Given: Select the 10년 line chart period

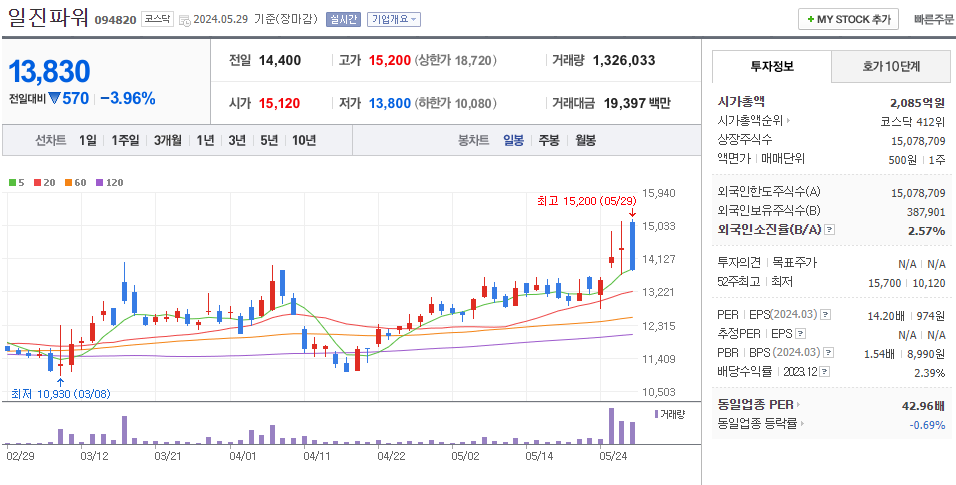Looking at the screenshot, I should (304, 140).
